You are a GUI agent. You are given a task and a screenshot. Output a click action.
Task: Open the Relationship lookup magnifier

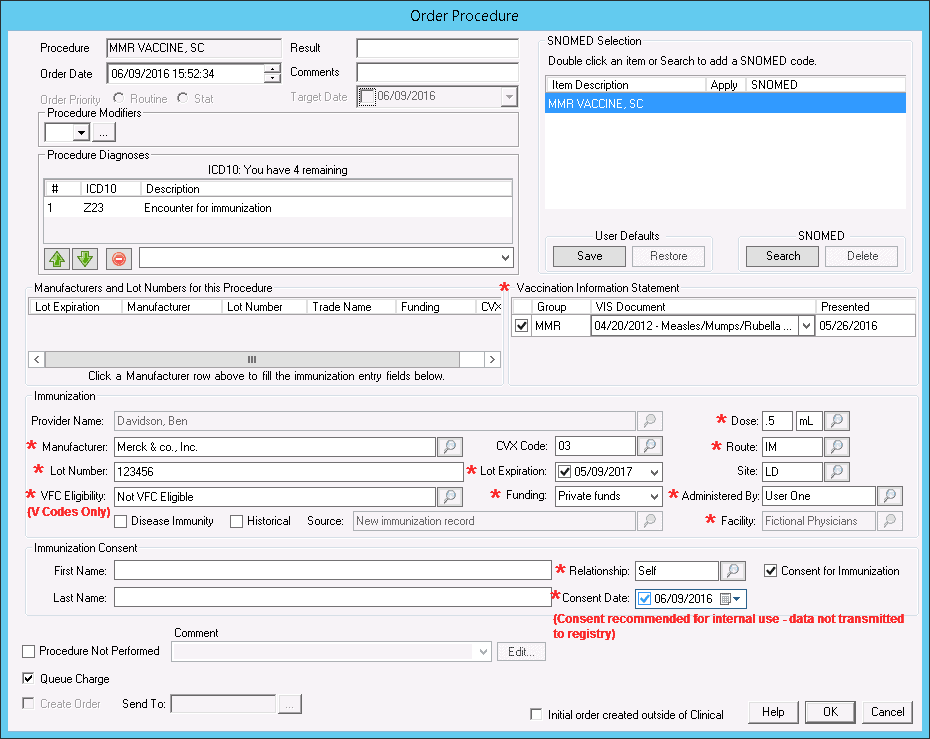(733, 571)
